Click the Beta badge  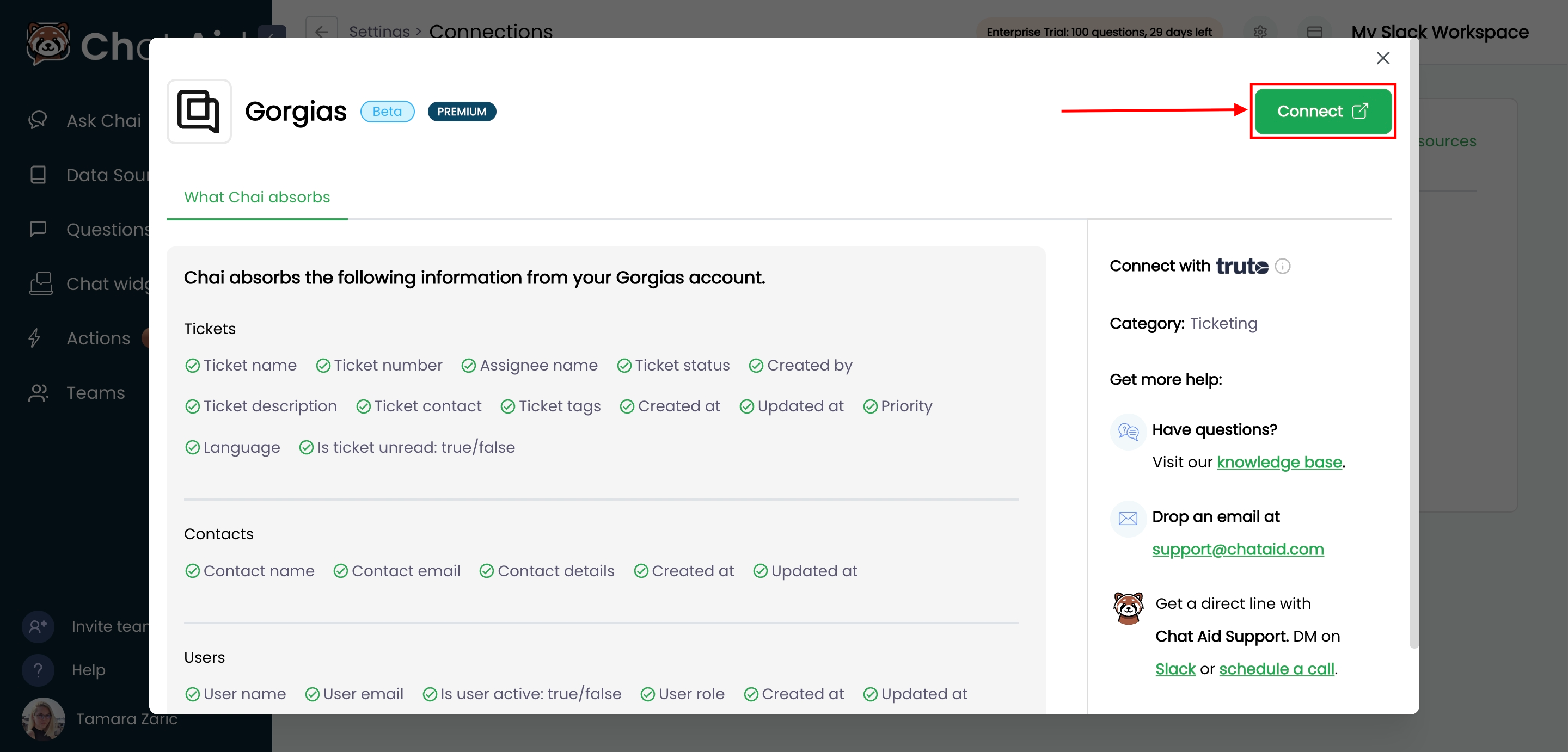[x=387, y=112]
